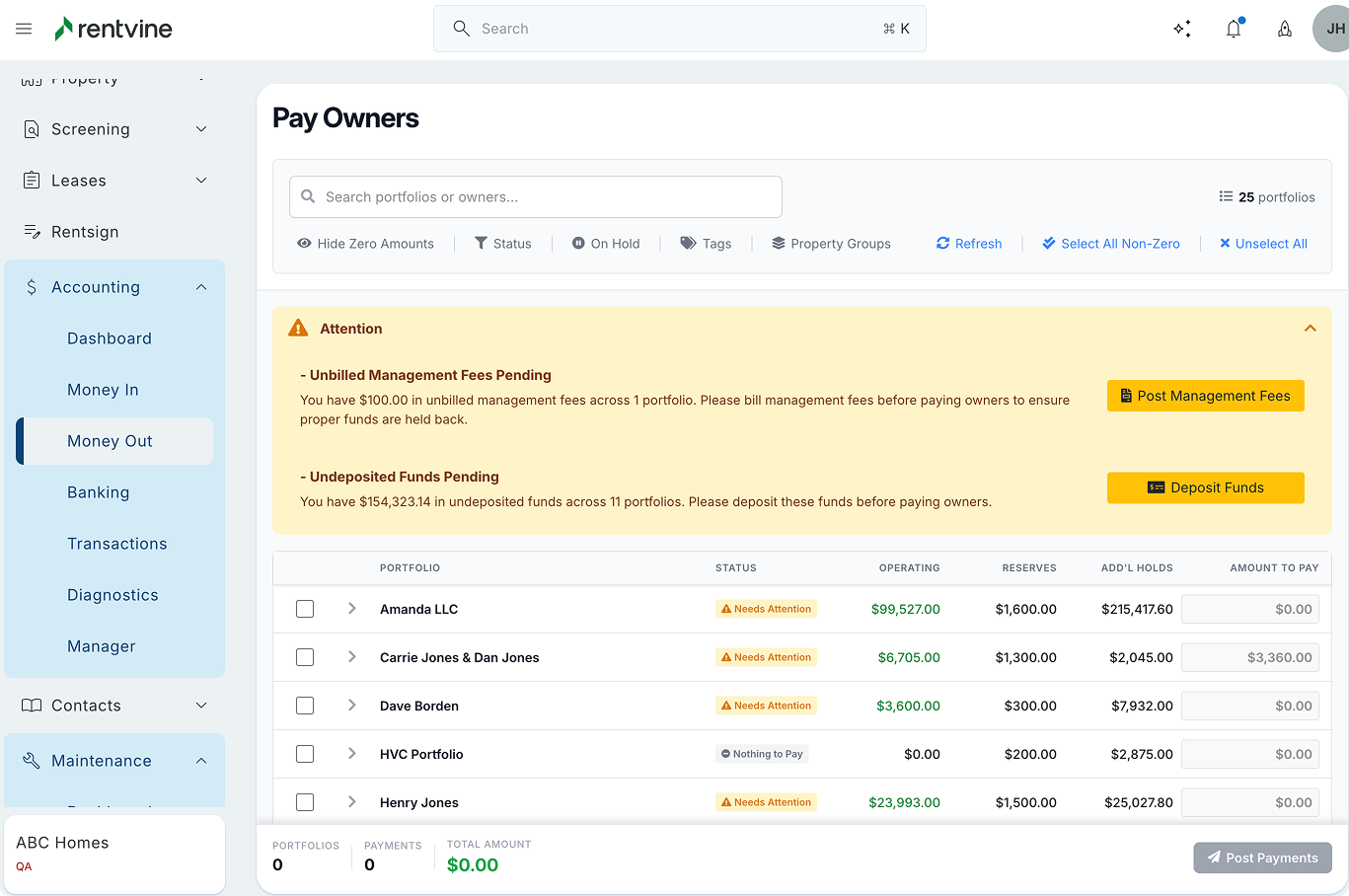Click the Refresh icon link
This screenshot has width=1349, height=896.
[x=968, y=244]
